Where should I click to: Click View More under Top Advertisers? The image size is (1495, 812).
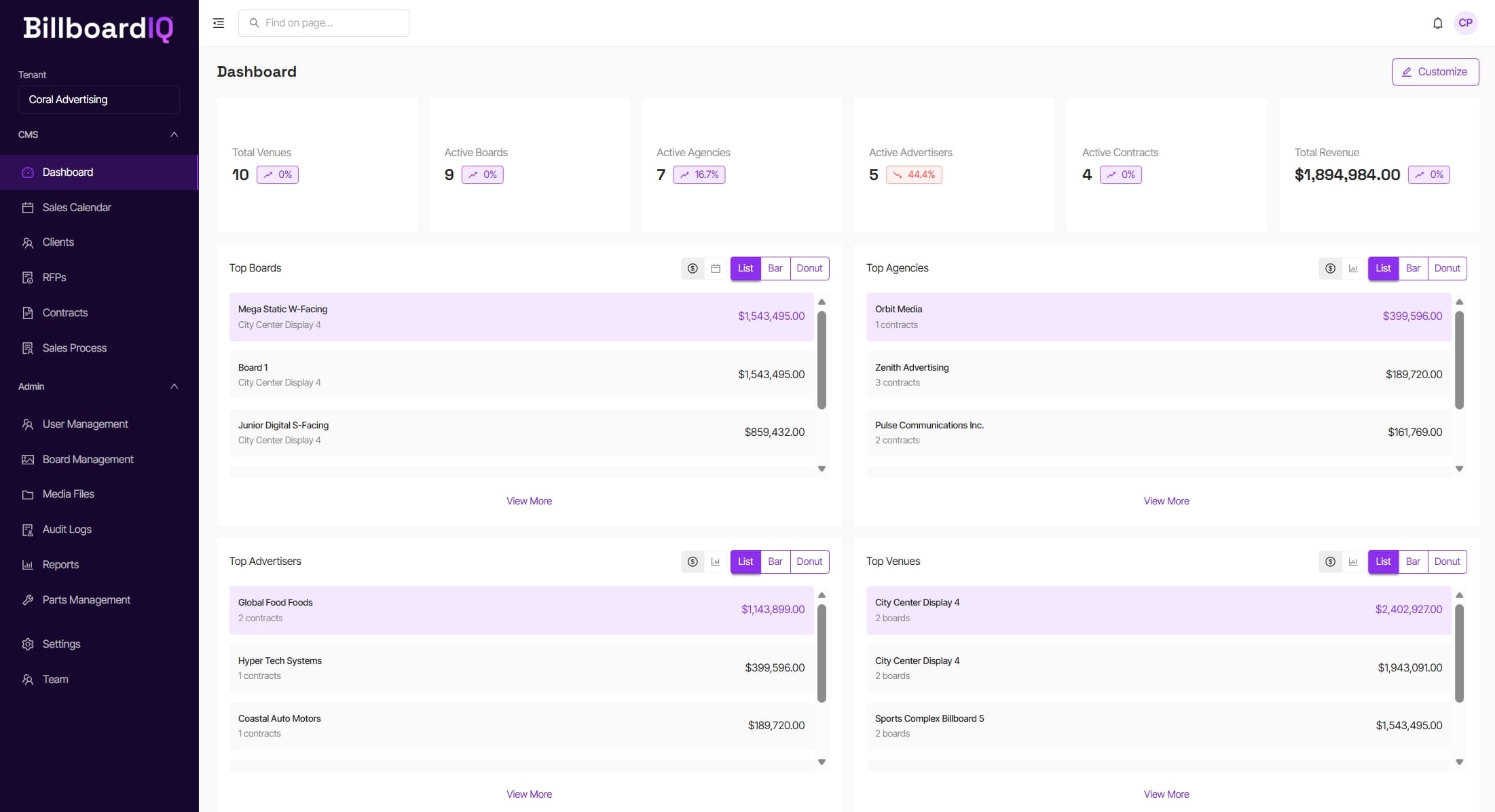tap(529, 794)
